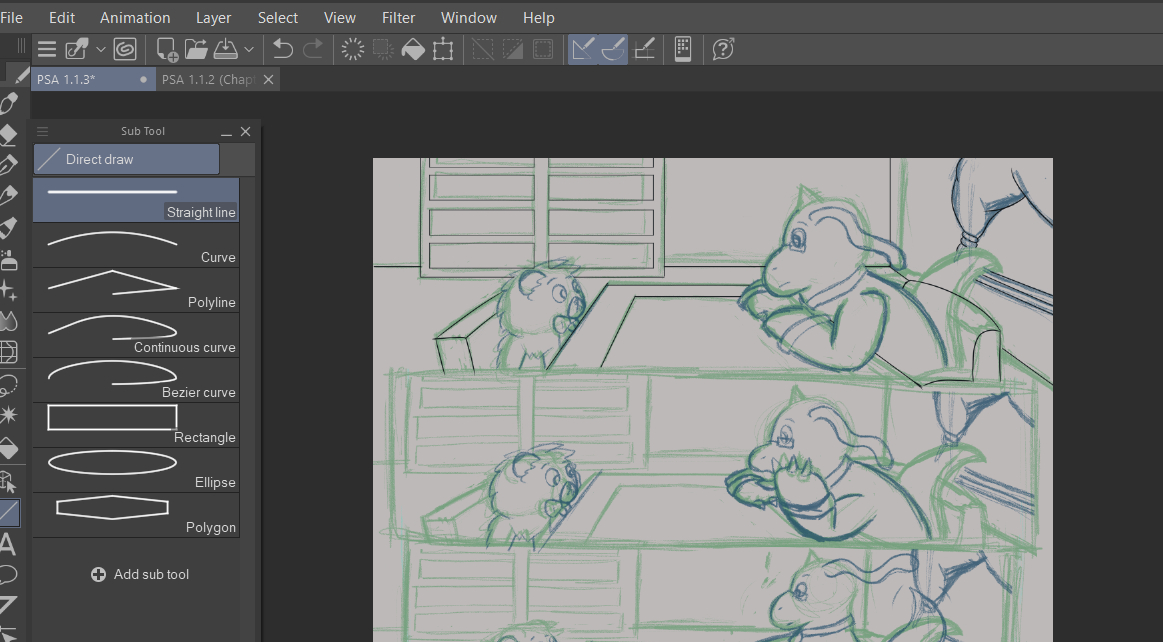Open the Sub Tool panel hamburger menu
Image resolution: width=1163 pixels, height=642 pixels.
point(43,131)
